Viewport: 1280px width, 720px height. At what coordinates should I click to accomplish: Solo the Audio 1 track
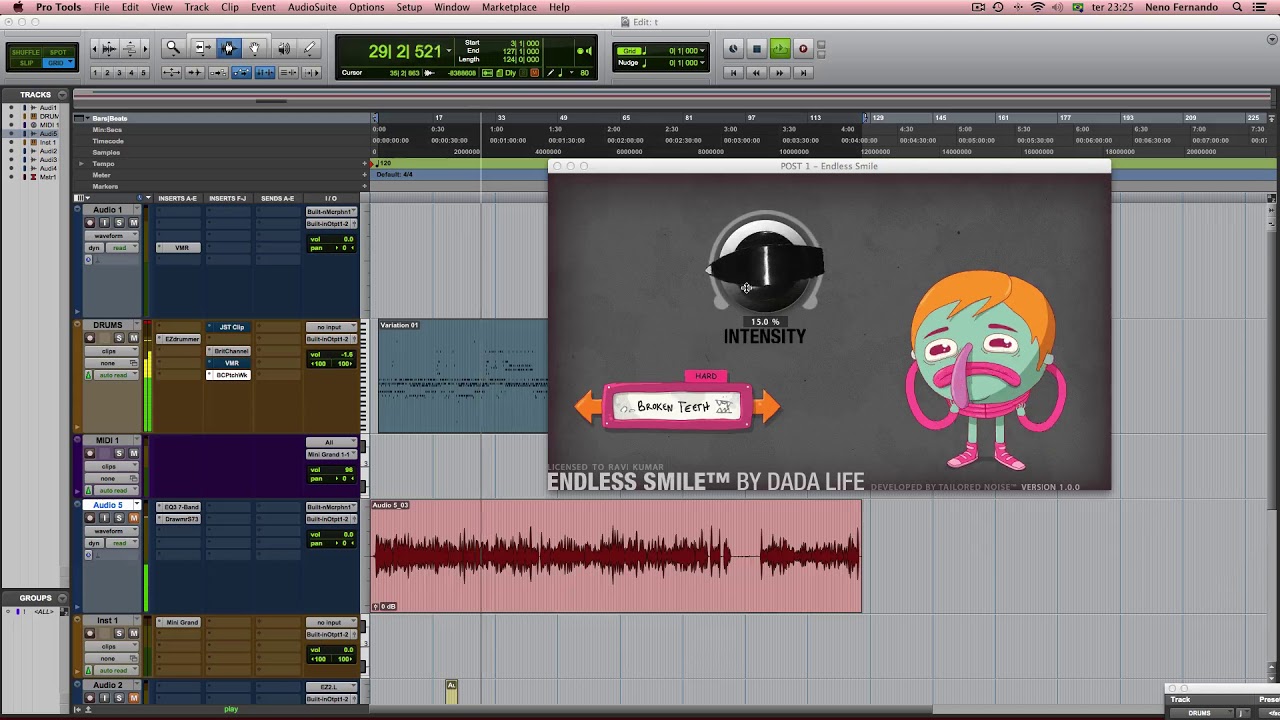point(119,223)
